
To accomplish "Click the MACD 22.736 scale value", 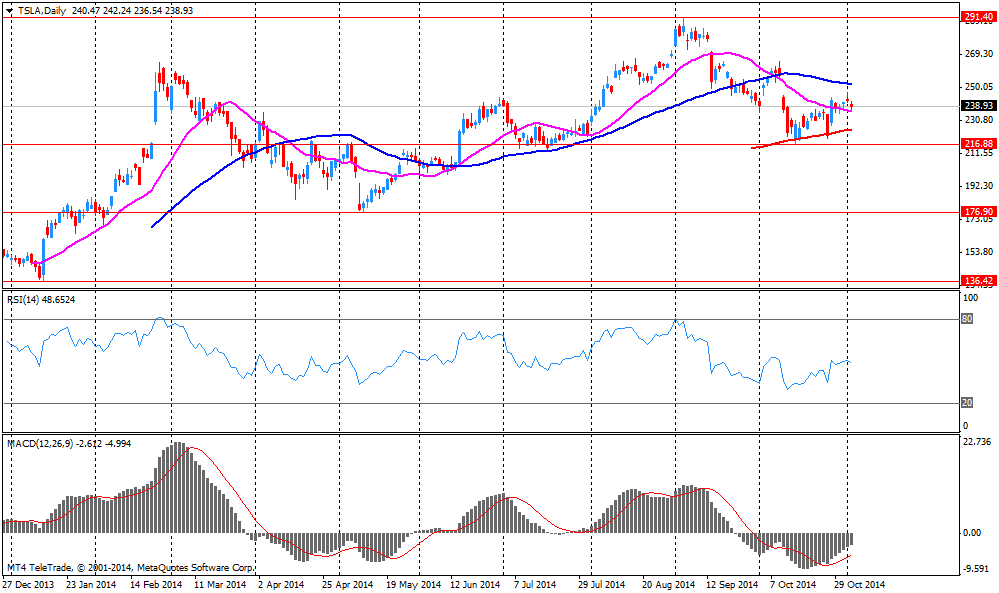I will click(977, 441).
